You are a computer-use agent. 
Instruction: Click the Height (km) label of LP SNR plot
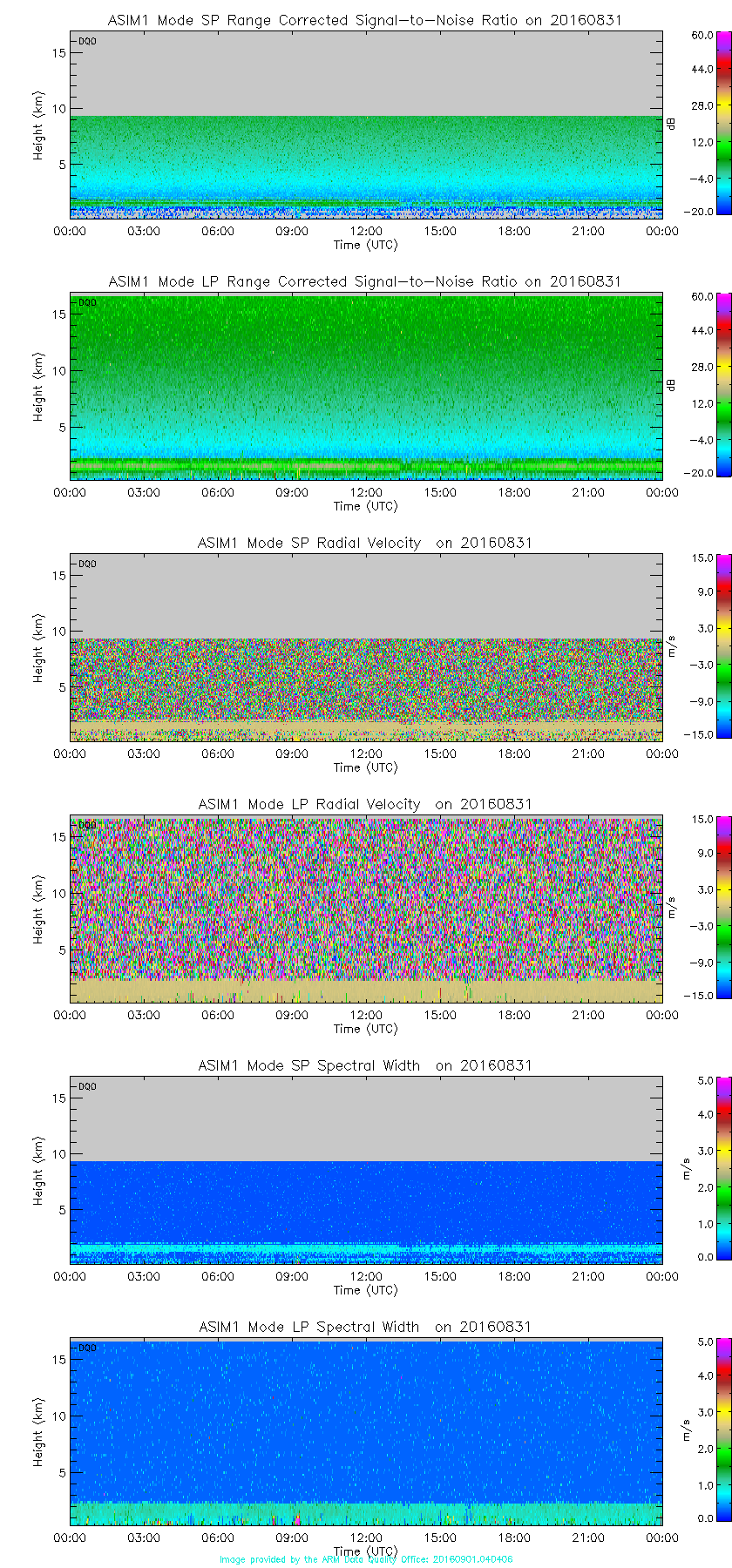point(38,387)
